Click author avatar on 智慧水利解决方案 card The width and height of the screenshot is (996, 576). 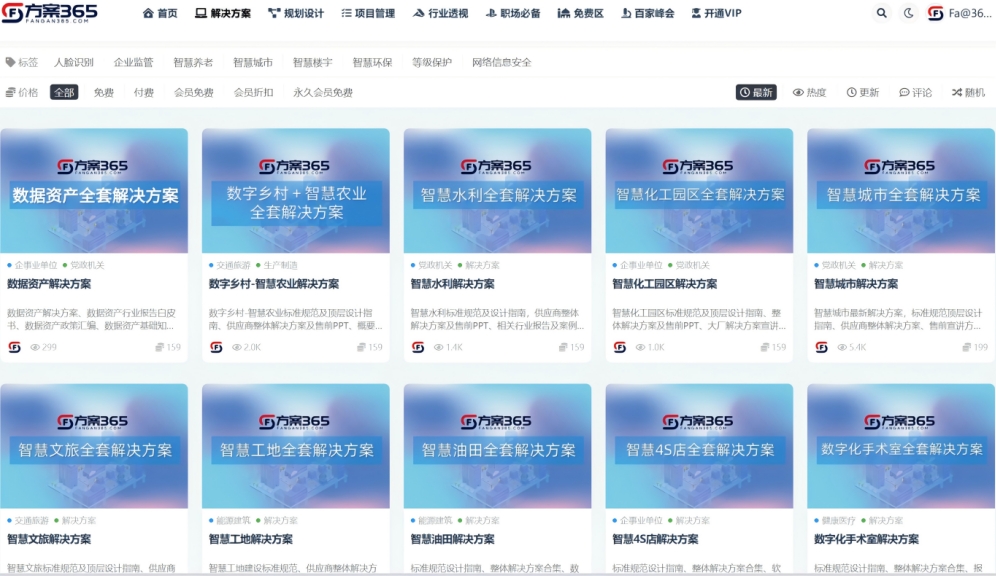(x=417, y=347)
